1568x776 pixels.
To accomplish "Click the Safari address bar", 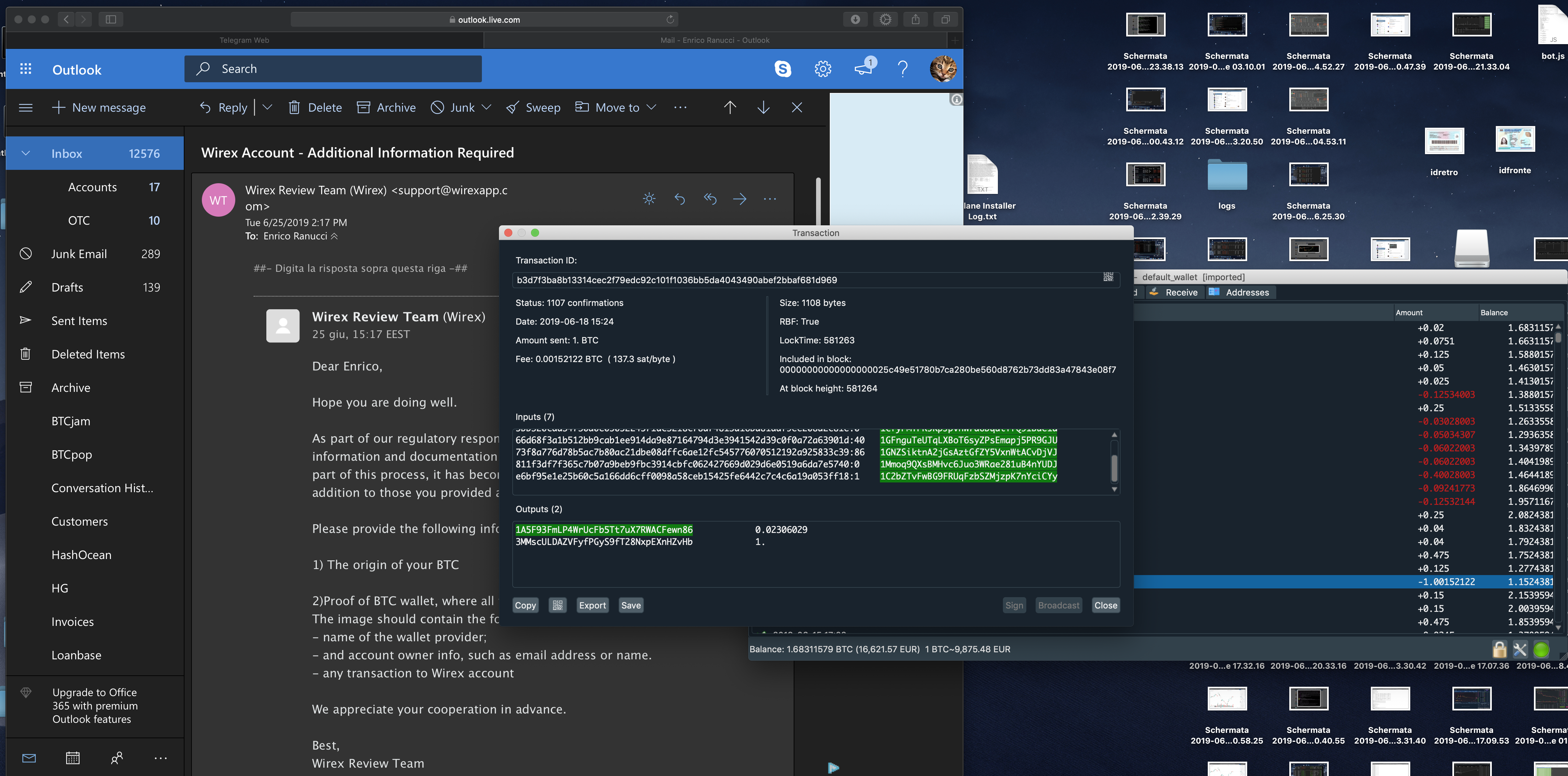I will pos(485,19).
